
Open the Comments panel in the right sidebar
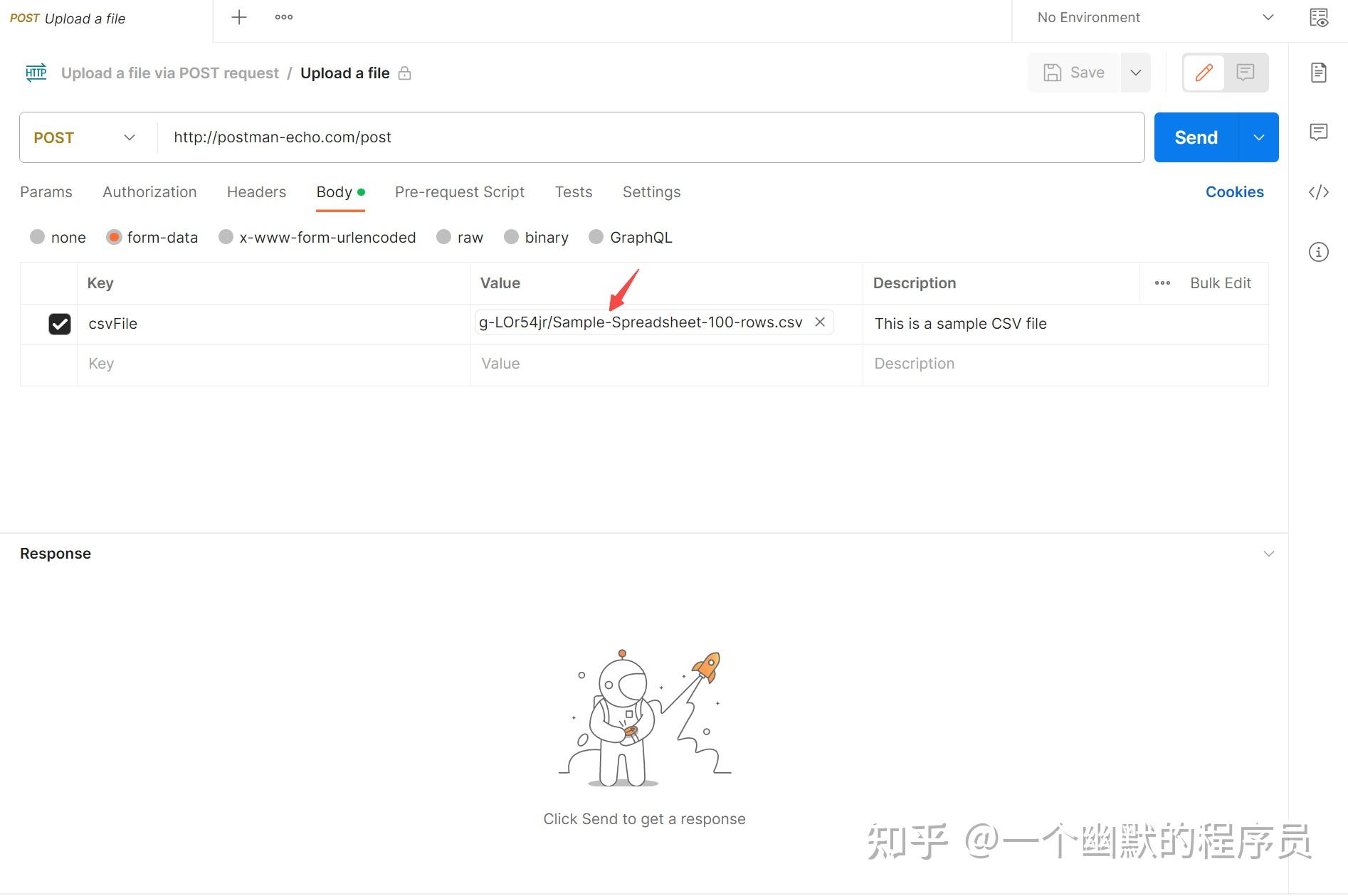(1319, 132)
